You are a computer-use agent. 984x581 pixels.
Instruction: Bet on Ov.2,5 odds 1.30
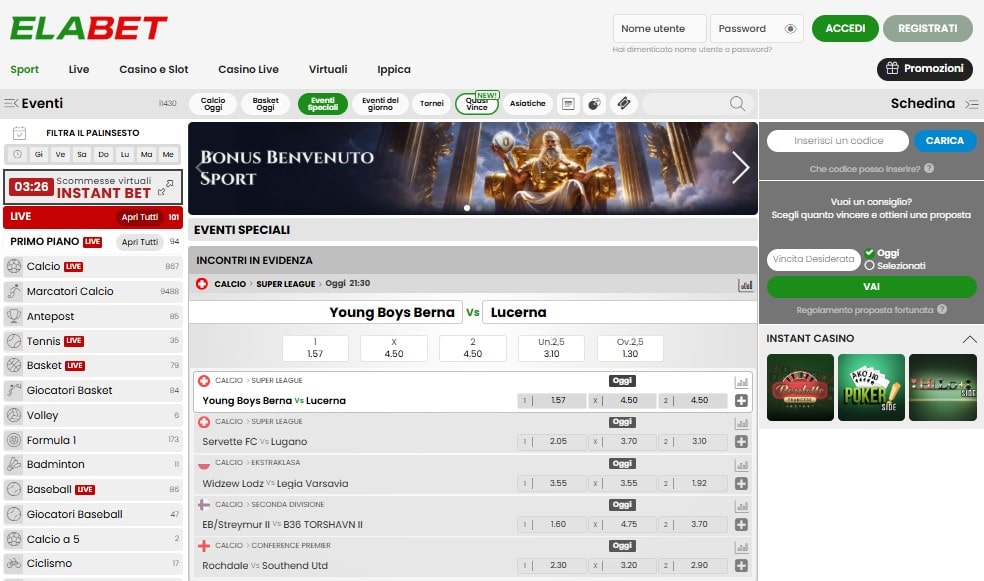click(x=629, y=348)
